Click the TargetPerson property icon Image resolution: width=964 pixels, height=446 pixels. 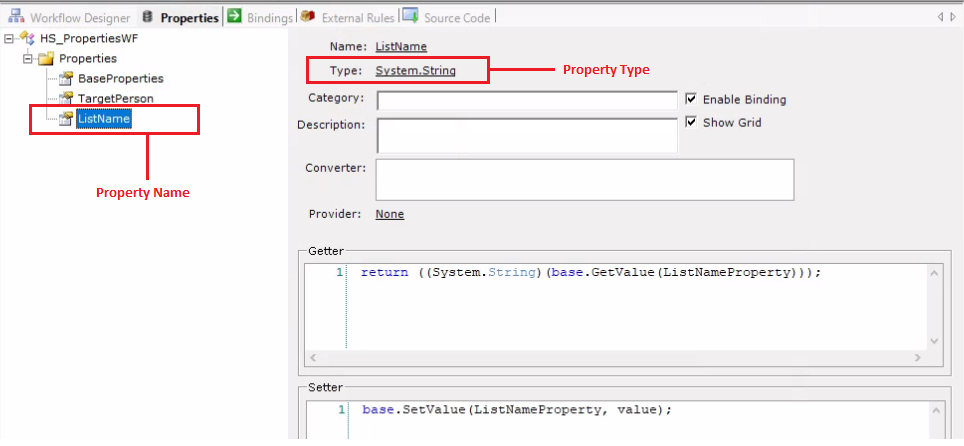coord(66,98)
